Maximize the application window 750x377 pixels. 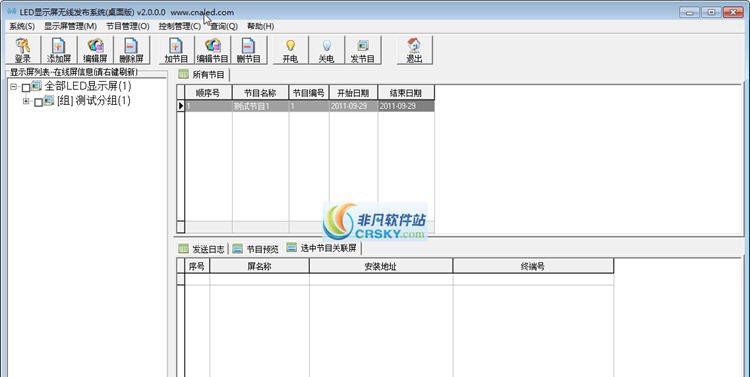click(711, 12)
